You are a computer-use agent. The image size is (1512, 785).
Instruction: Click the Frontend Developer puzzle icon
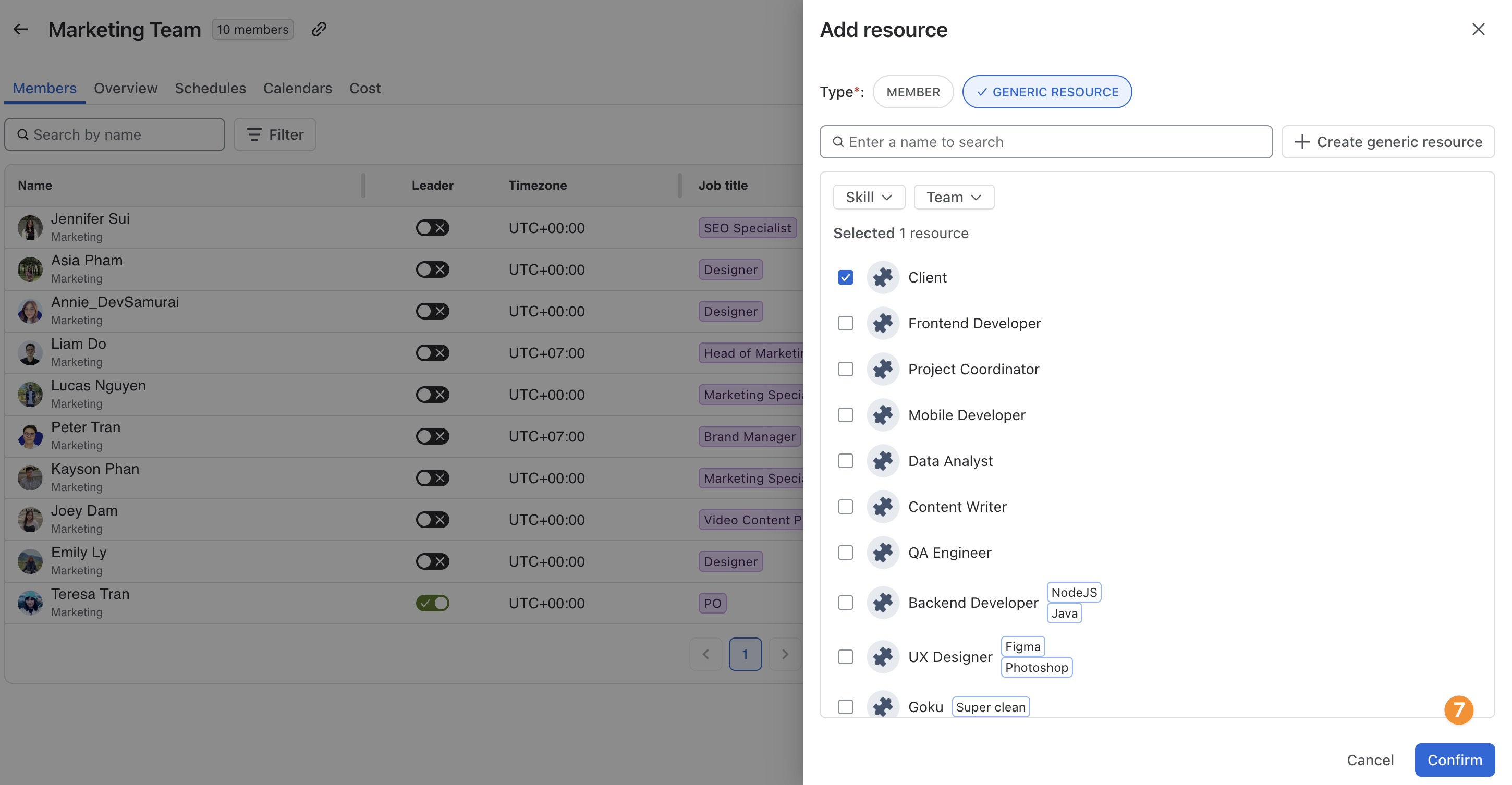(883, 323)
